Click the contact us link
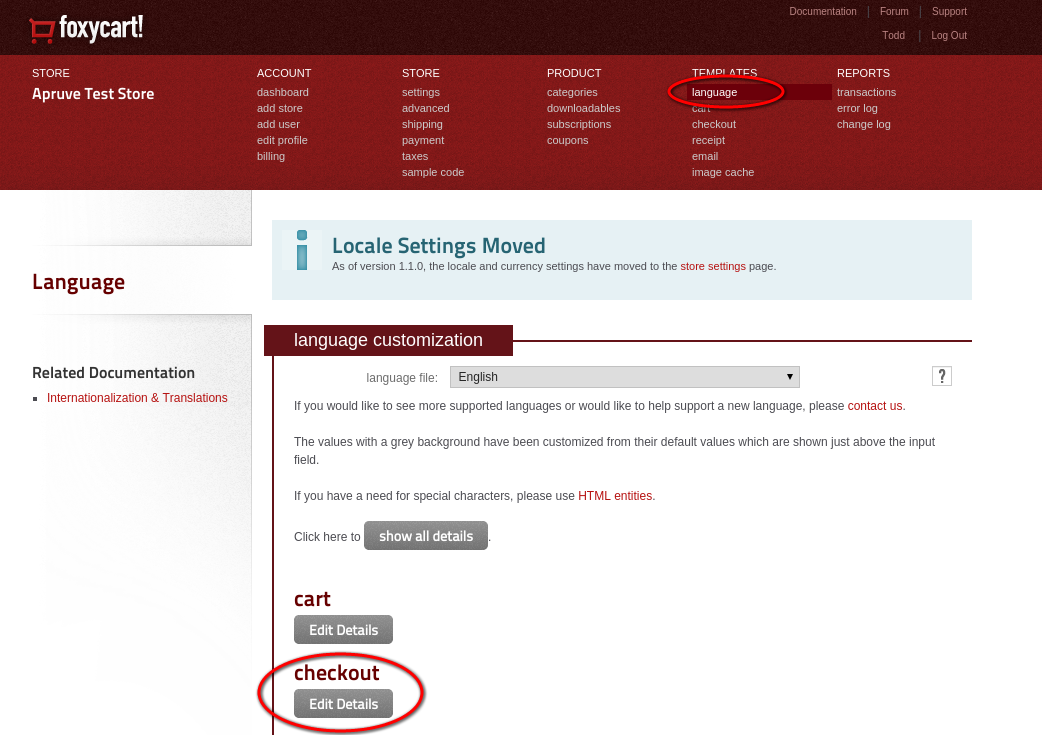The height and width of the screenshot is (735, 1042). click(x=874, y=406)
